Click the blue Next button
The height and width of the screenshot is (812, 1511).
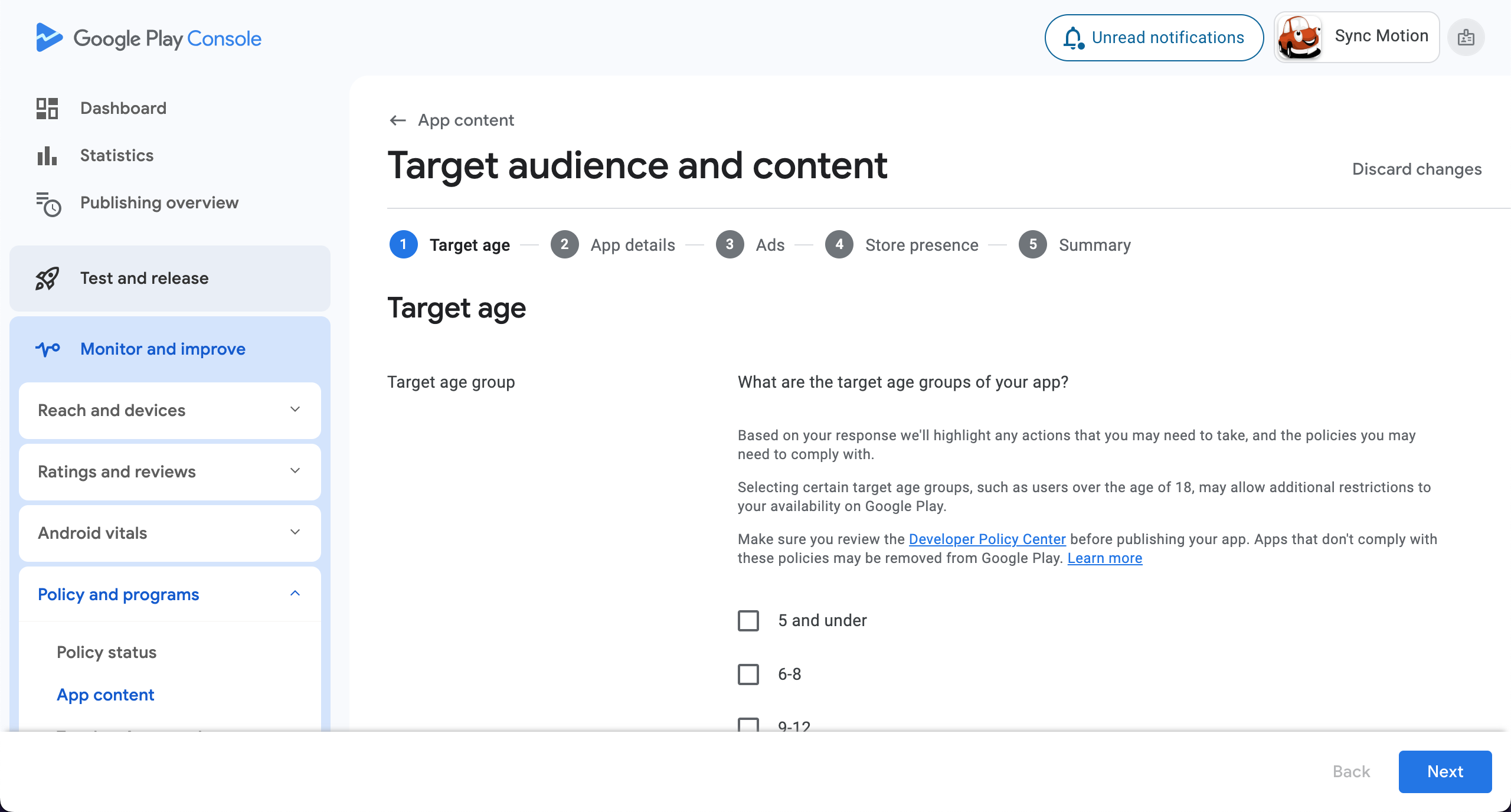coord(1445,772)
